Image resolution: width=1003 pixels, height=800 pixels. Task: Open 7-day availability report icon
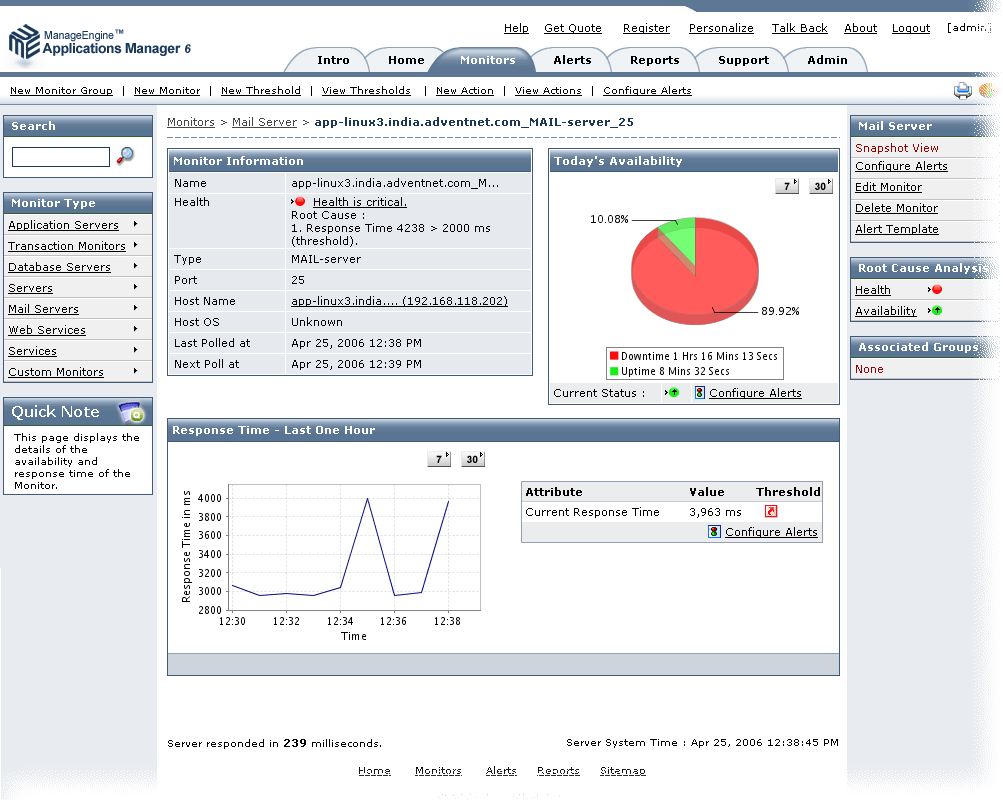tap(787, 186)
